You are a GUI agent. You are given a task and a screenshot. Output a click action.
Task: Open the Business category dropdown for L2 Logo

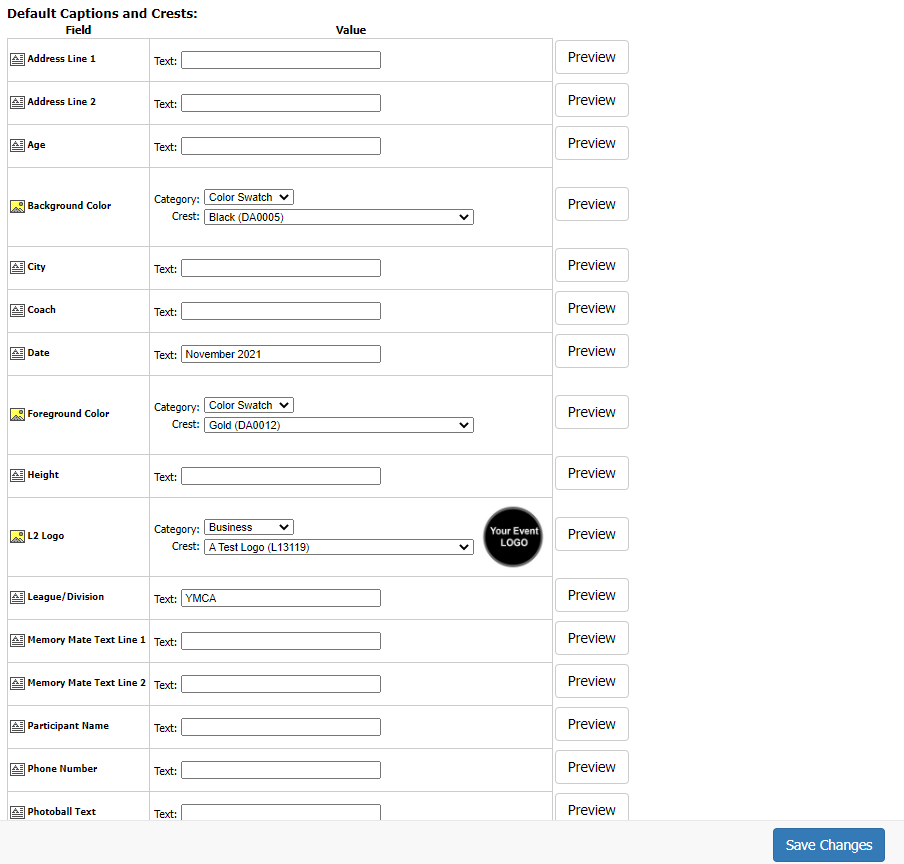point(248,527)
